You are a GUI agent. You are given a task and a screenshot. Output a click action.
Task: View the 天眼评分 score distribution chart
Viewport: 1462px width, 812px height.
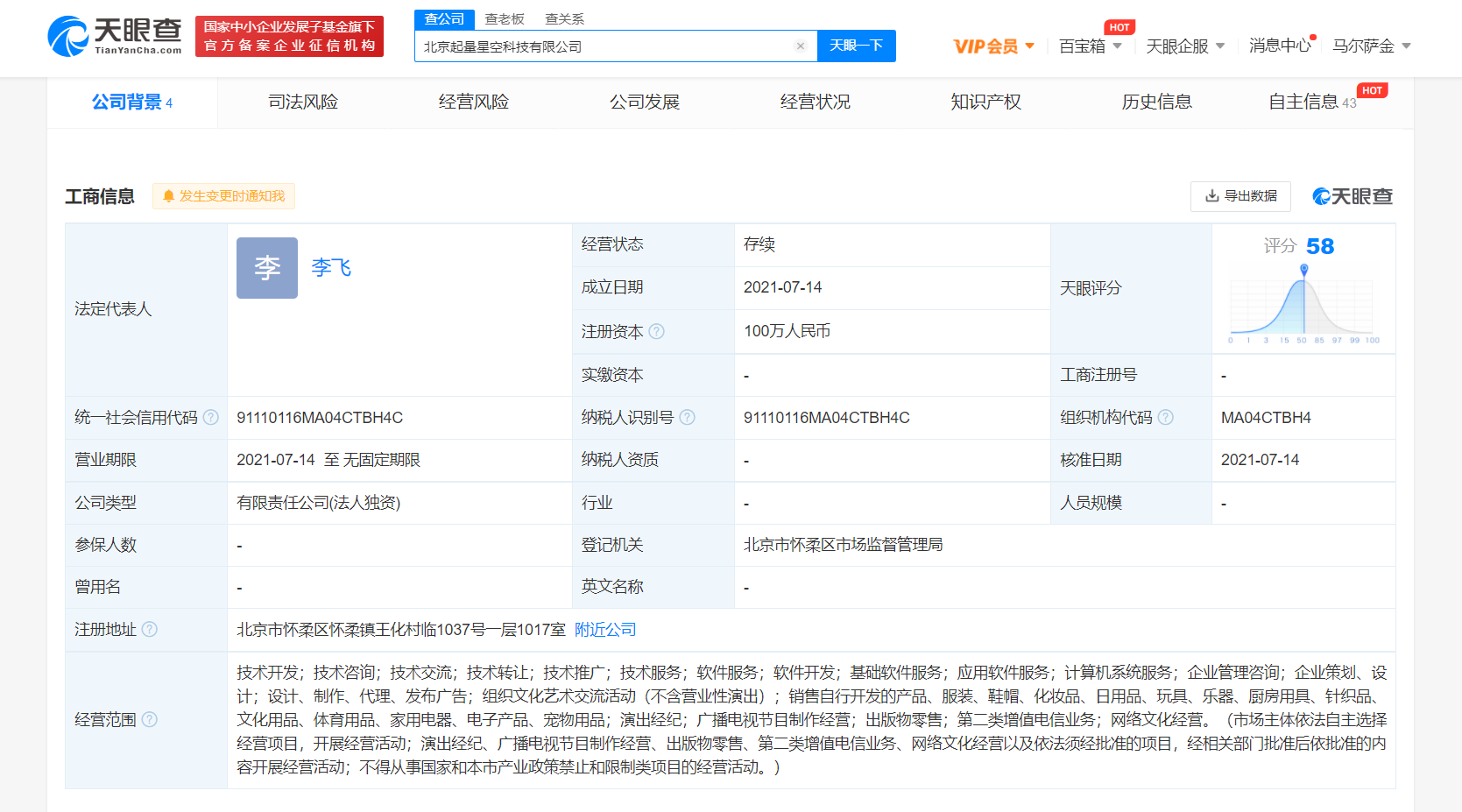1303,304
